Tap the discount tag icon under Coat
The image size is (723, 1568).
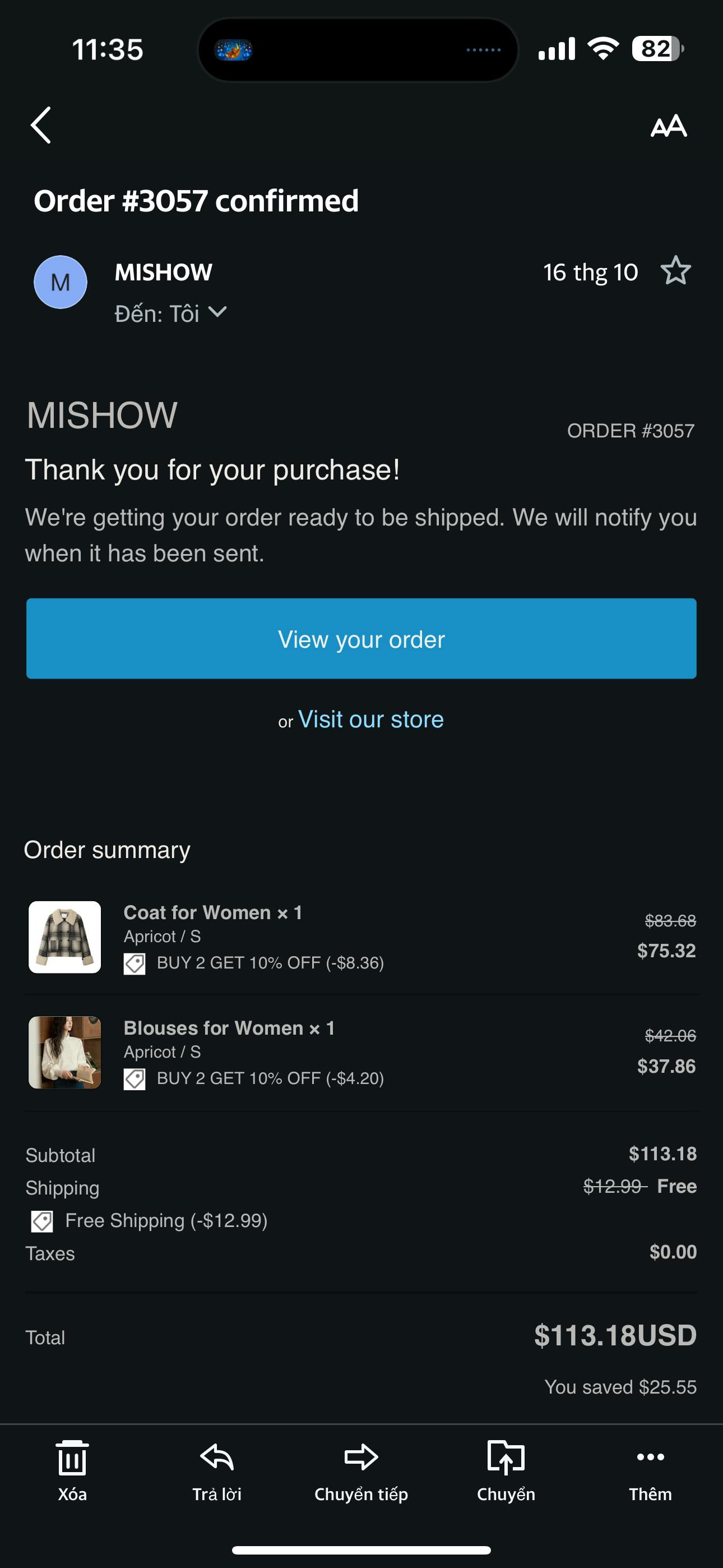135,963
